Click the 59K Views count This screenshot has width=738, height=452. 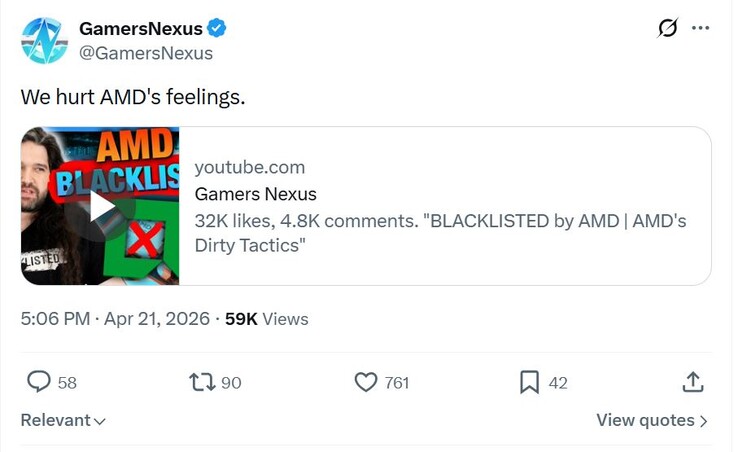[267, 319]
